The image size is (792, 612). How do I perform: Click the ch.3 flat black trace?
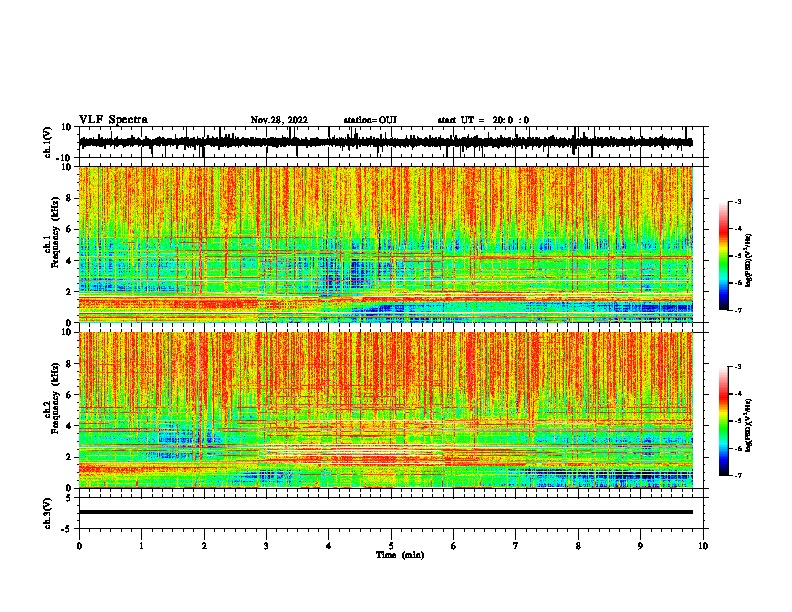coord(386,512)
